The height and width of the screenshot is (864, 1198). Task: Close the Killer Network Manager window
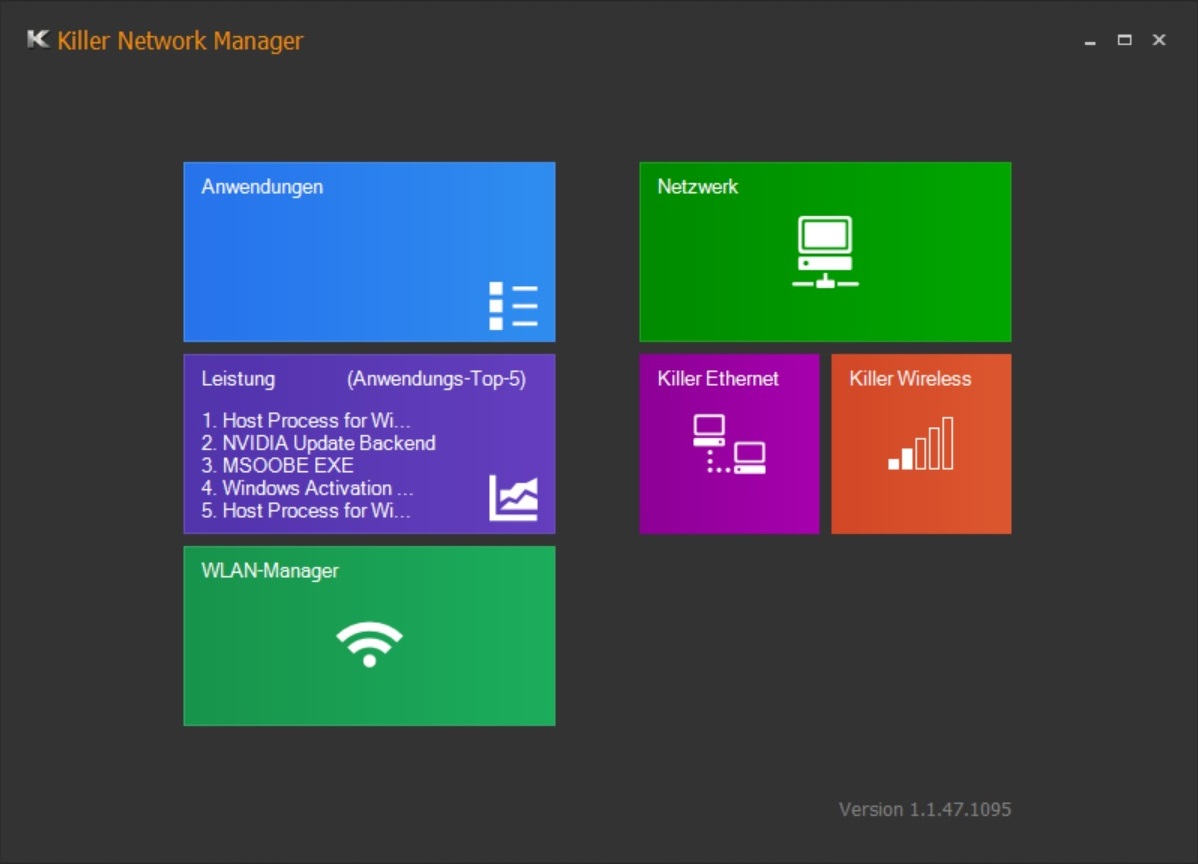pos(1159,40)
